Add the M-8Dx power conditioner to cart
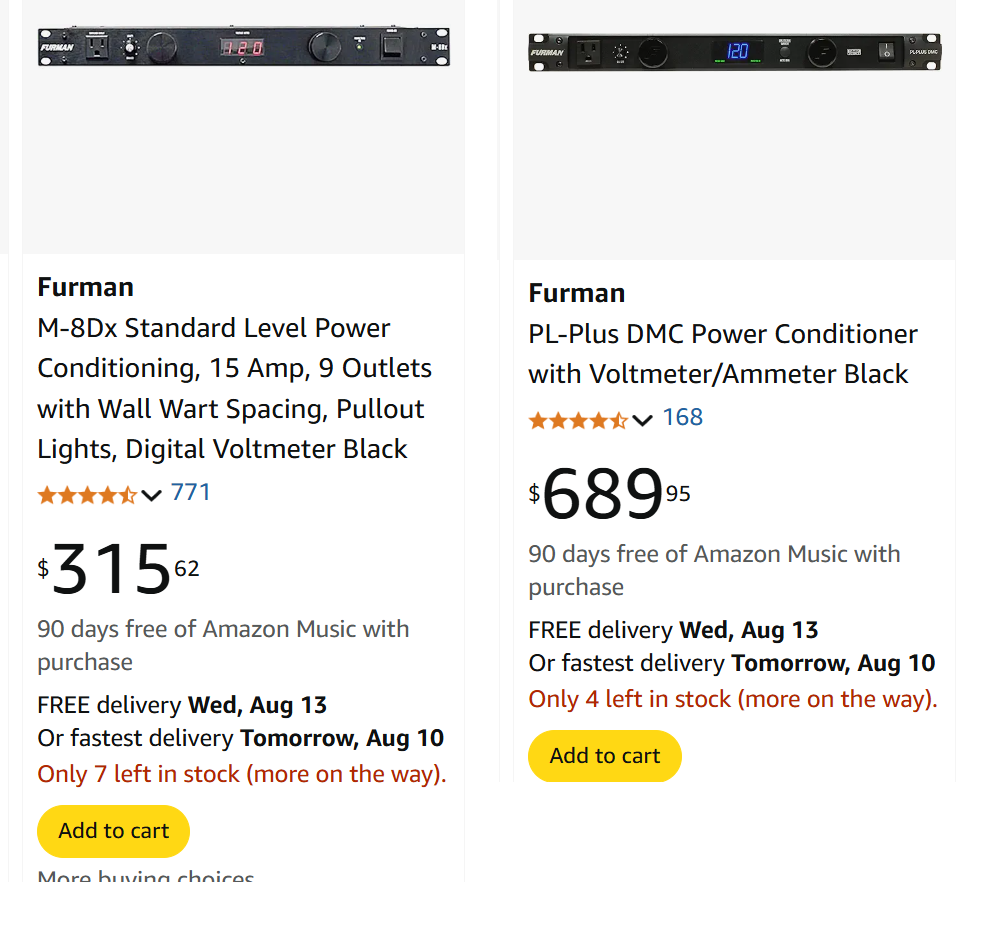The width and height of the screenshot is (990, 942). pos(113,831)
